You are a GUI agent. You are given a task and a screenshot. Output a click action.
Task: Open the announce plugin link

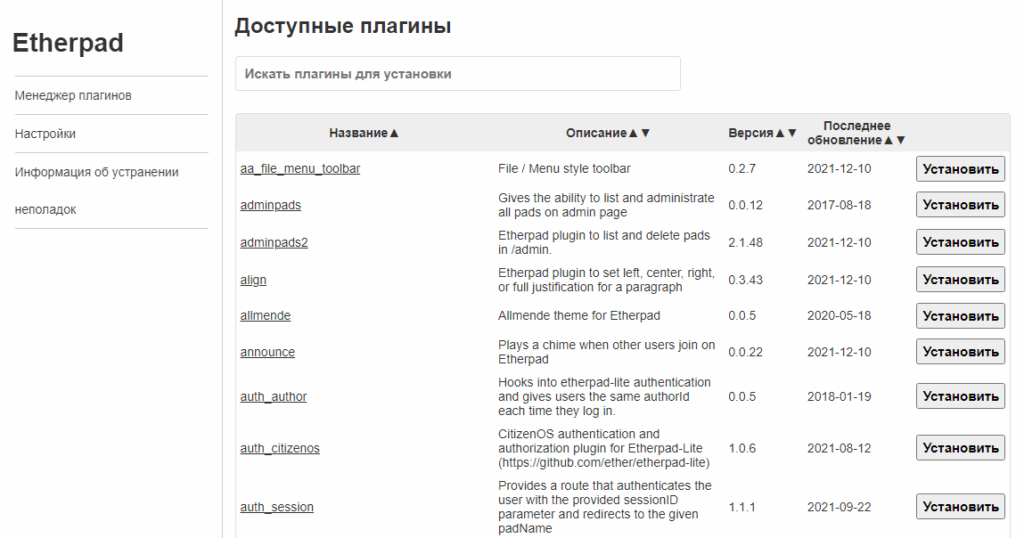pyautogui.click(x=267, y=352)
